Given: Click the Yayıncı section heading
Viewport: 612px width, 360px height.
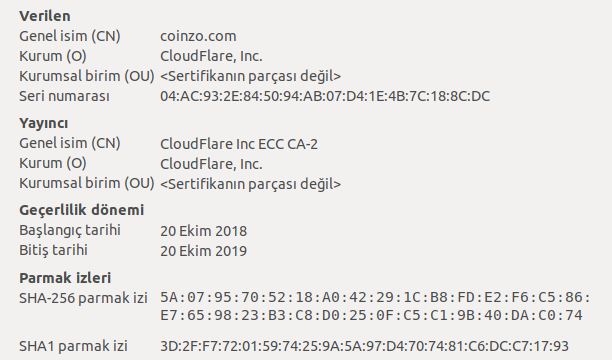Looking at the screenshot, I should 43,123.
